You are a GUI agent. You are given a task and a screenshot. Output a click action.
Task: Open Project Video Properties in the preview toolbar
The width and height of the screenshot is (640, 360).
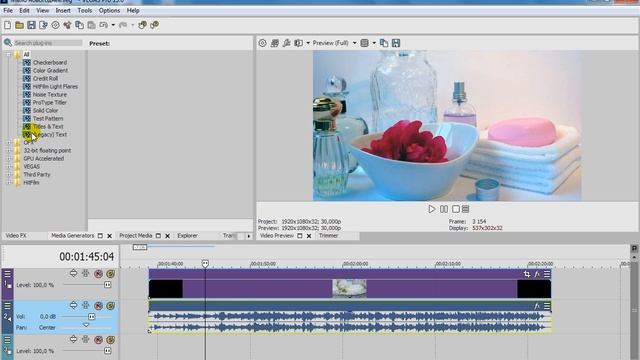(262, 43)
